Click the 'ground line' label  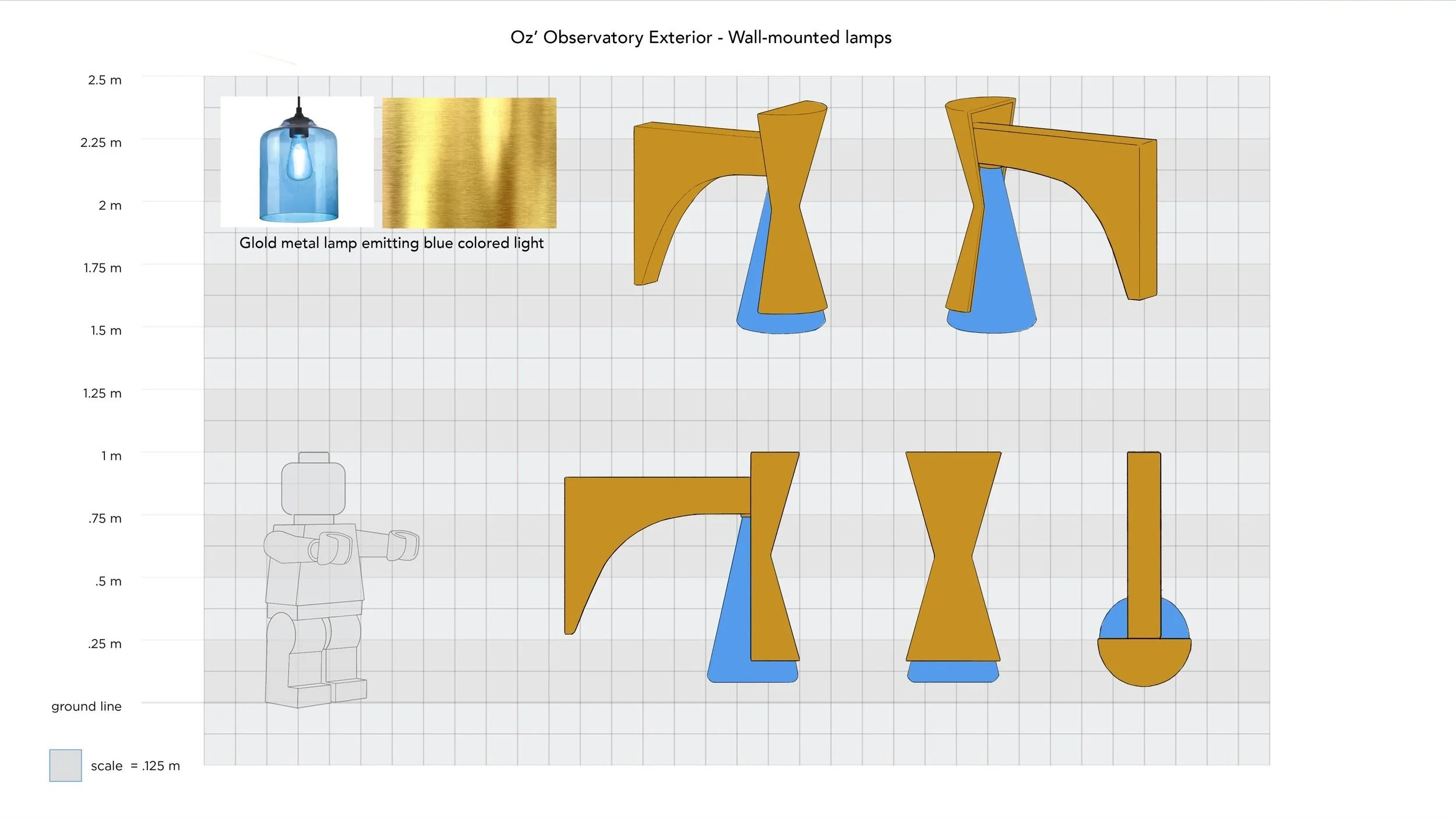click(x=86, y=706)
